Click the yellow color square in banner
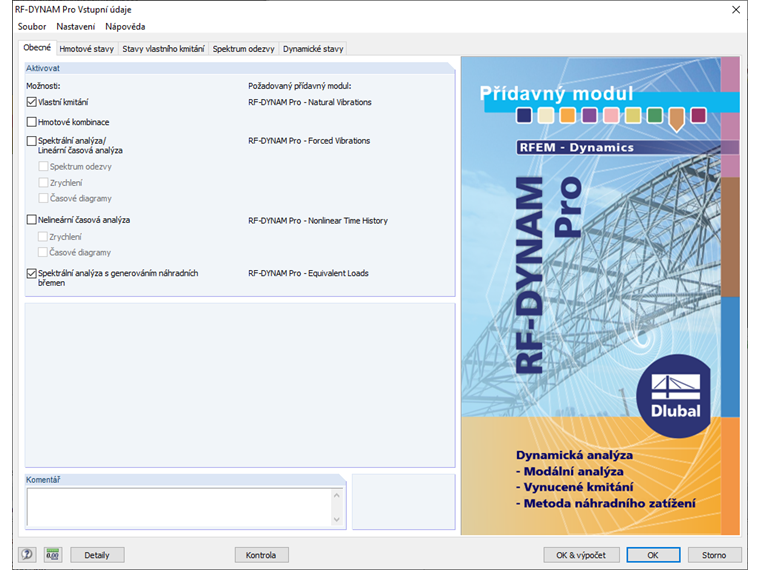Viewport: 760px width, 570px height. [x=633, y=115]
